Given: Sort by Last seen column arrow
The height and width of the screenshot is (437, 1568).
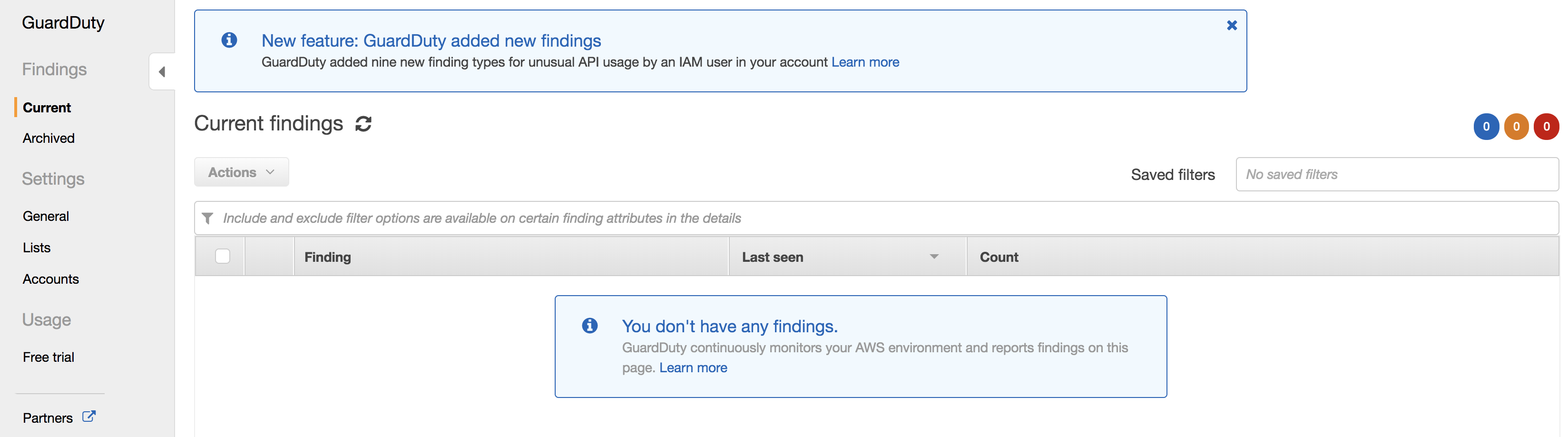Looking at the screenshot, I should [934, 257].
